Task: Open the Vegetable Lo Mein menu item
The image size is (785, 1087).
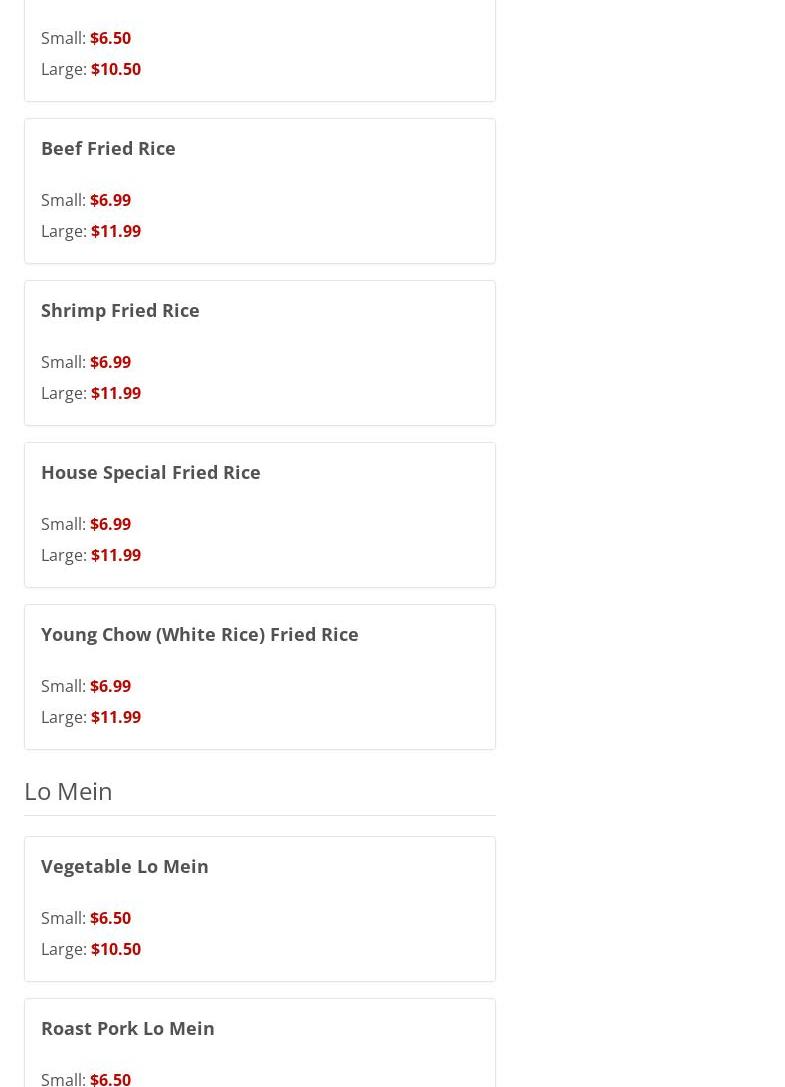Action: (124, 866)
